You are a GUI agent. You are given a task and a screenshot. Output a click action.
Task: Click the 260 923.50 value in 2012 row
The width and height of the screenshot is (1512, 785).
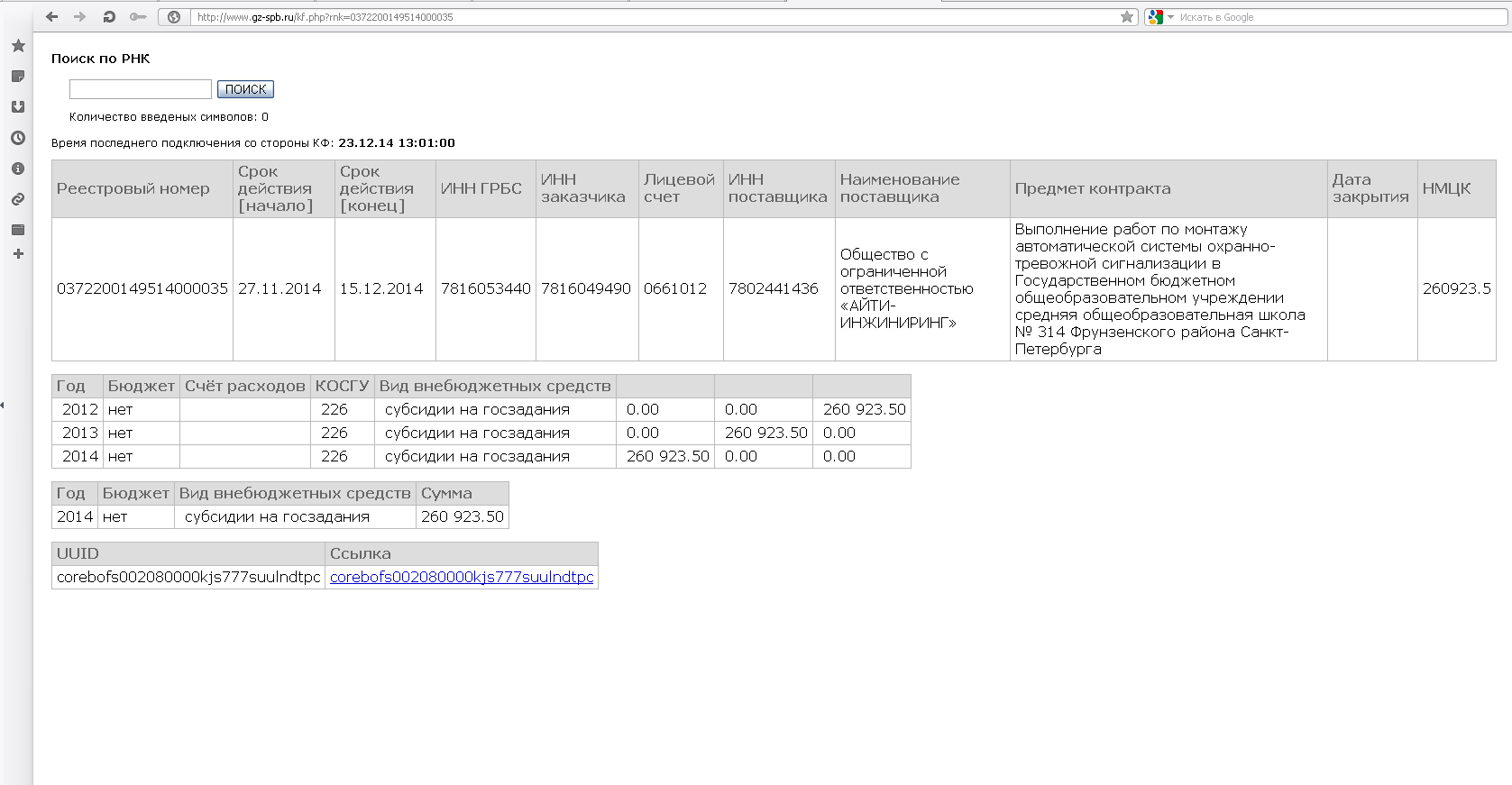point(862,409)
